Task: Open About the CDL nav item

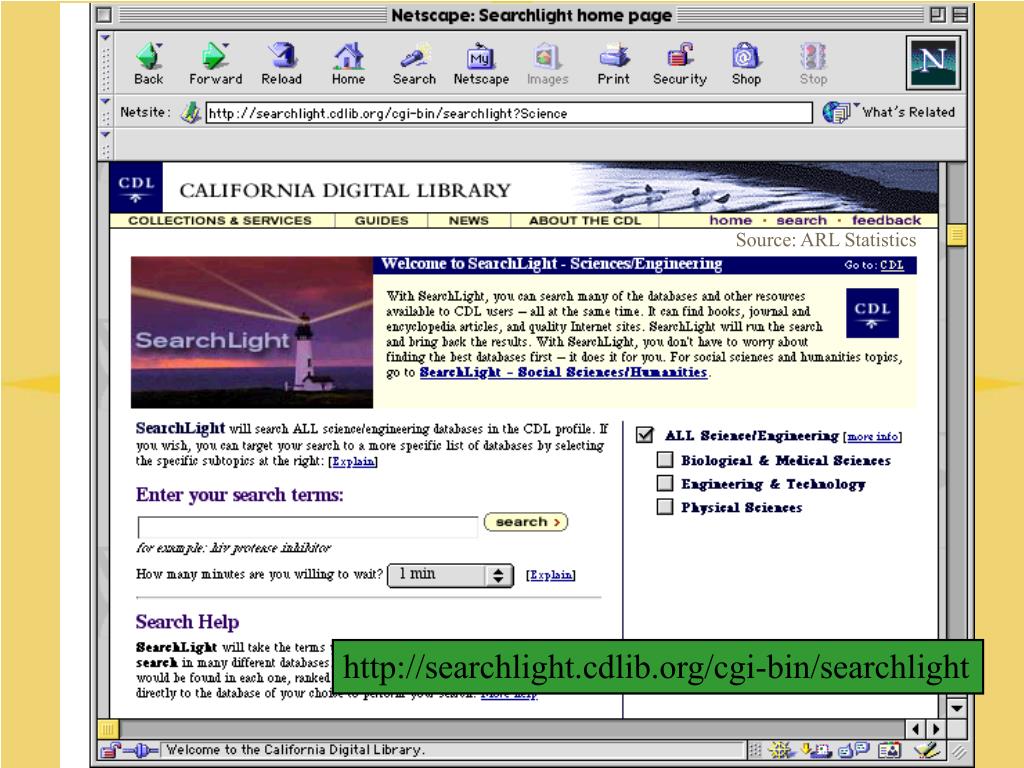Action: (584, 221)
